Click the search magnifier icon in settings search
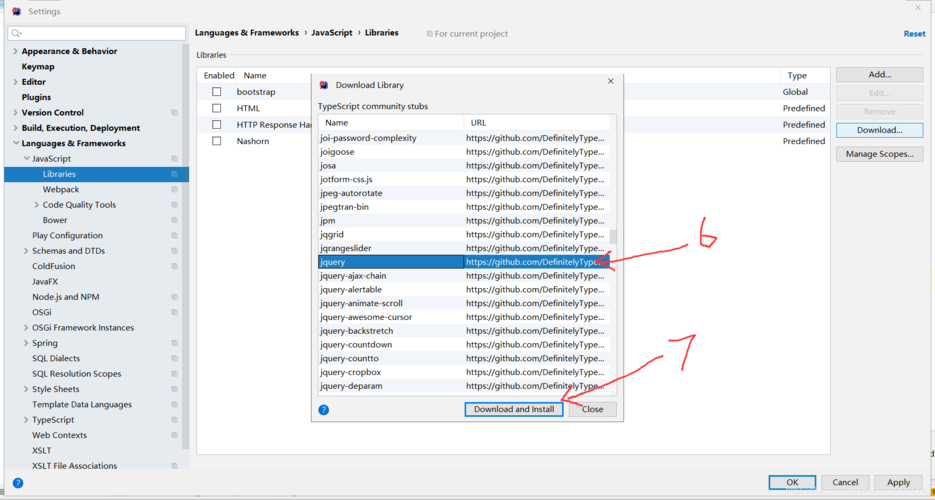The width and height of the screenshot is (935, 500). [x=16, y=34]
